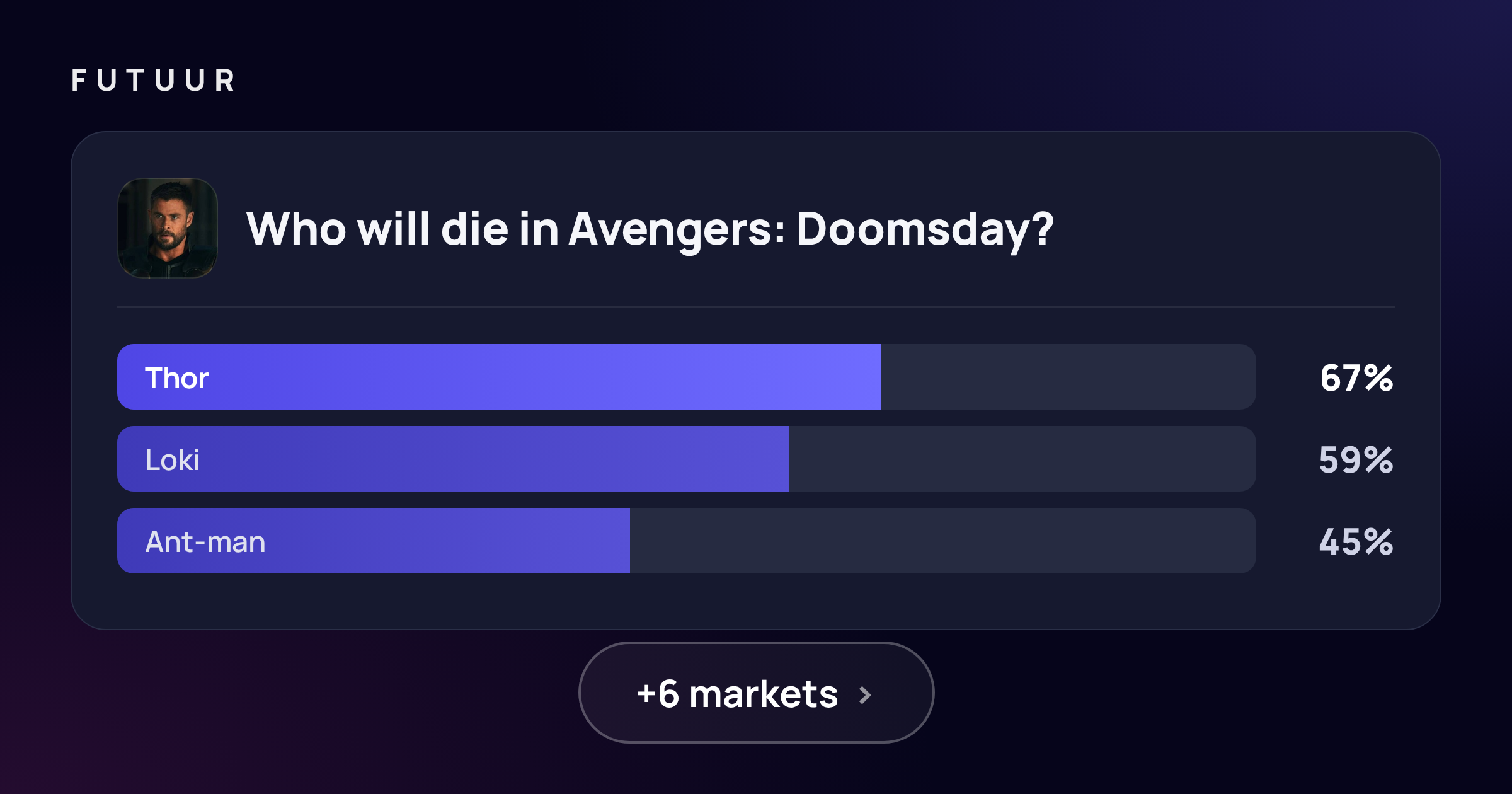1512x794 pixels.
Task: Click the 59% value for Loki
Action: tap(1356, 460)
